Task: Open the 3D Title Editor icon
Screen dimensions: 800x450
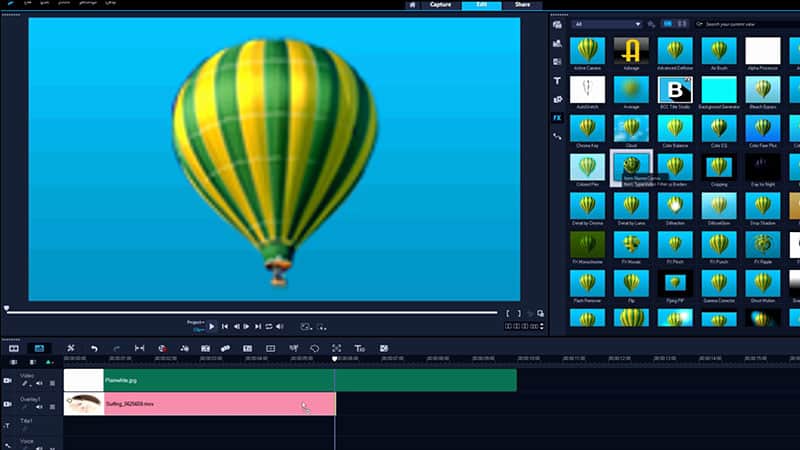Action: pyautogui.click(x=360, y=348)
